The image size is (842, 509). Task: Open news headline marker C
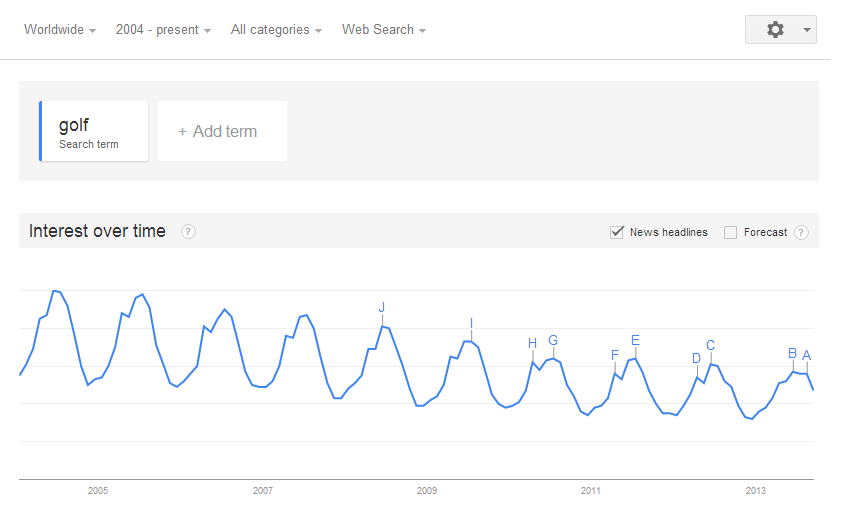coord(710,345)
